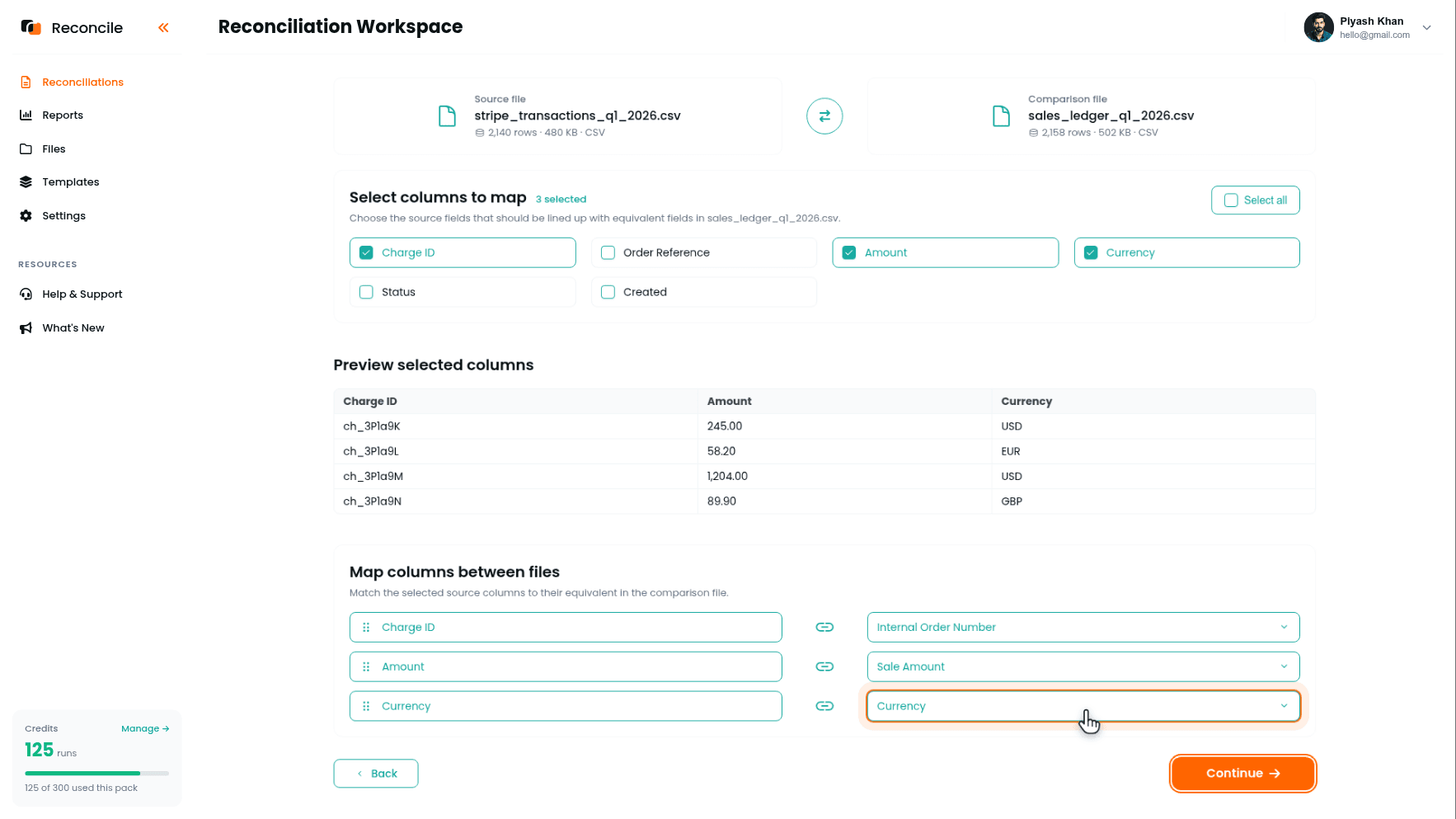The height and width of the screenshot is (819, 1456).
Task: Click the source file document icon
Action: tap(447, 116)
